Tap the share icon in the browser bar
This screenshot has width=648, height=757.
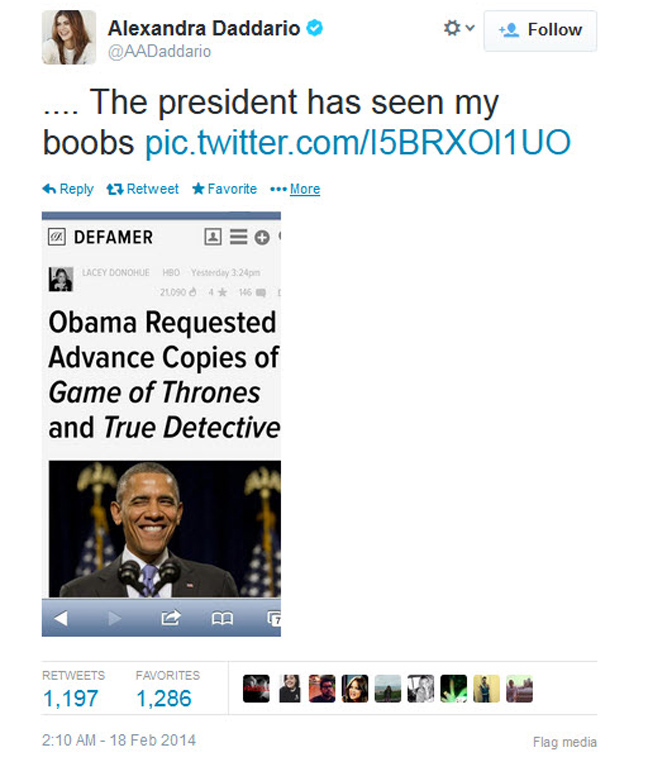tap(170, 619)
